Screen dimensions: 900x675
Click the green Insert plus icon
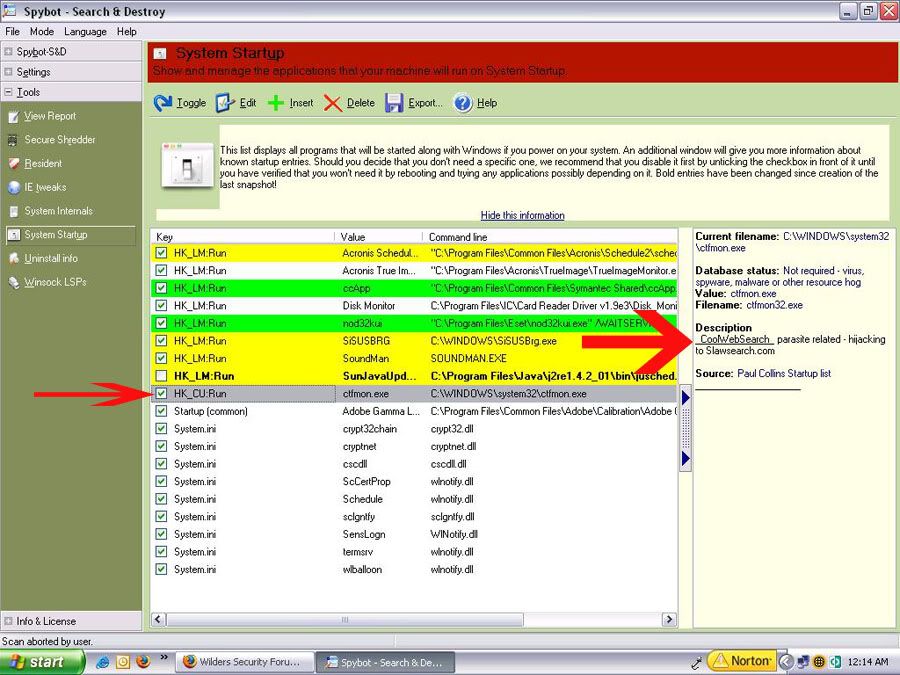[x=276, y=103]
